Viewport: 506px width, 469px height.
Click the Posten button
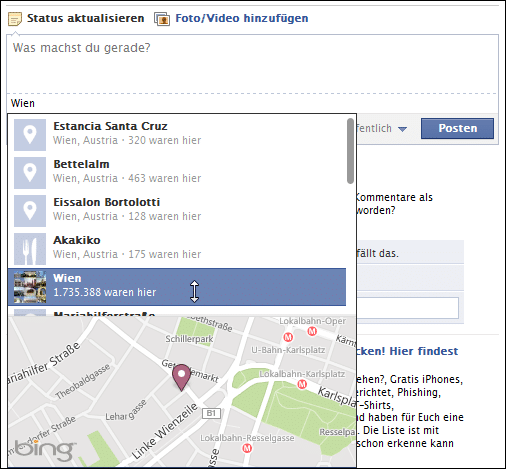tap(457, 128)
